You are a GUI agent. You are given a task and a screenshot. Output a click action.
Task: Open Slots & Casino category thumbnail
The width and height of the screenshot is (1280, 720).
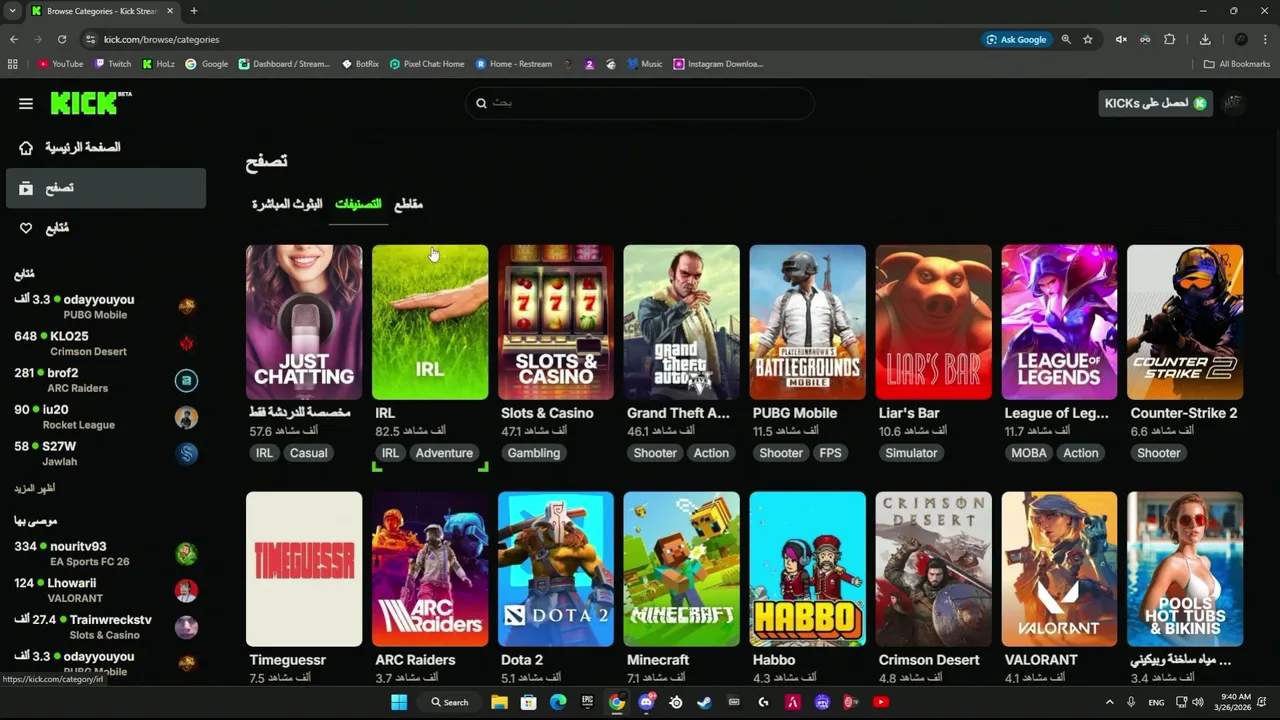click(x=556, y=322)
